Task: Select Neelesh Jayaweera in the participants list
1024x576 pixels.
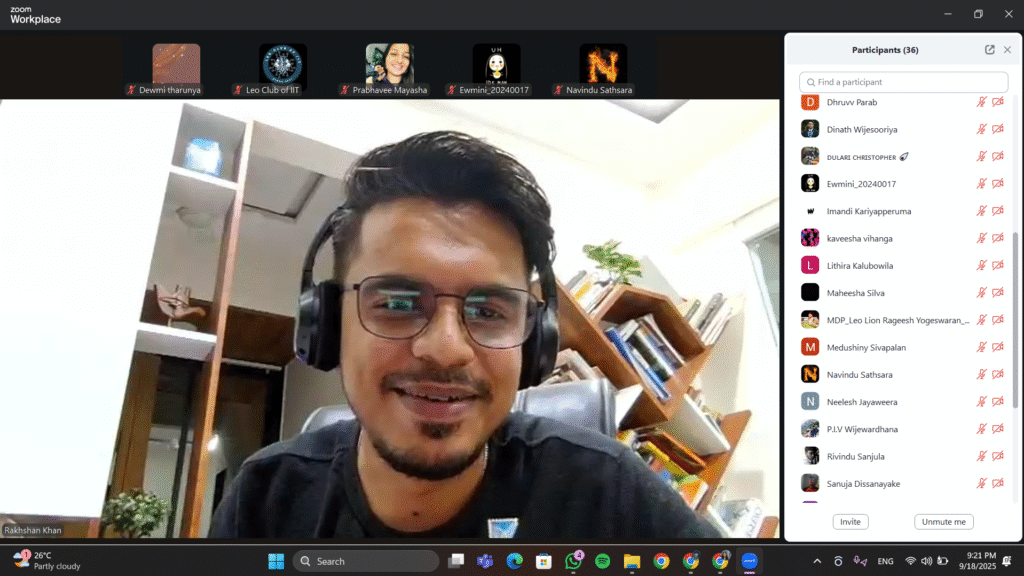Action: [x=860, y=402]
